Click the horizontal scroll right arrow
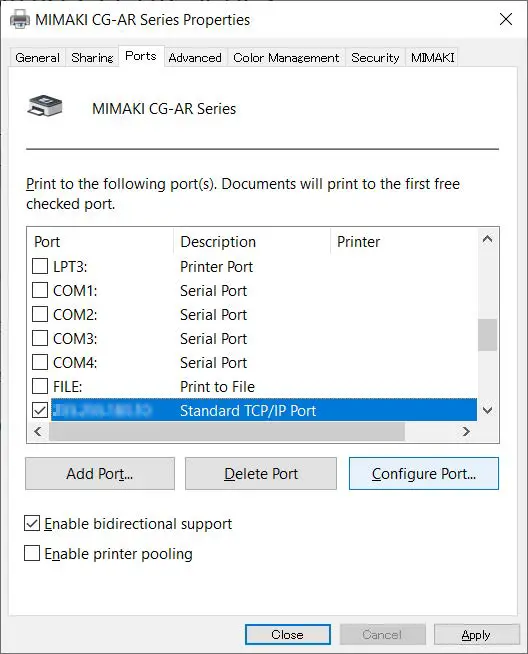Screen dimensions: 528x654 (466, 432)
